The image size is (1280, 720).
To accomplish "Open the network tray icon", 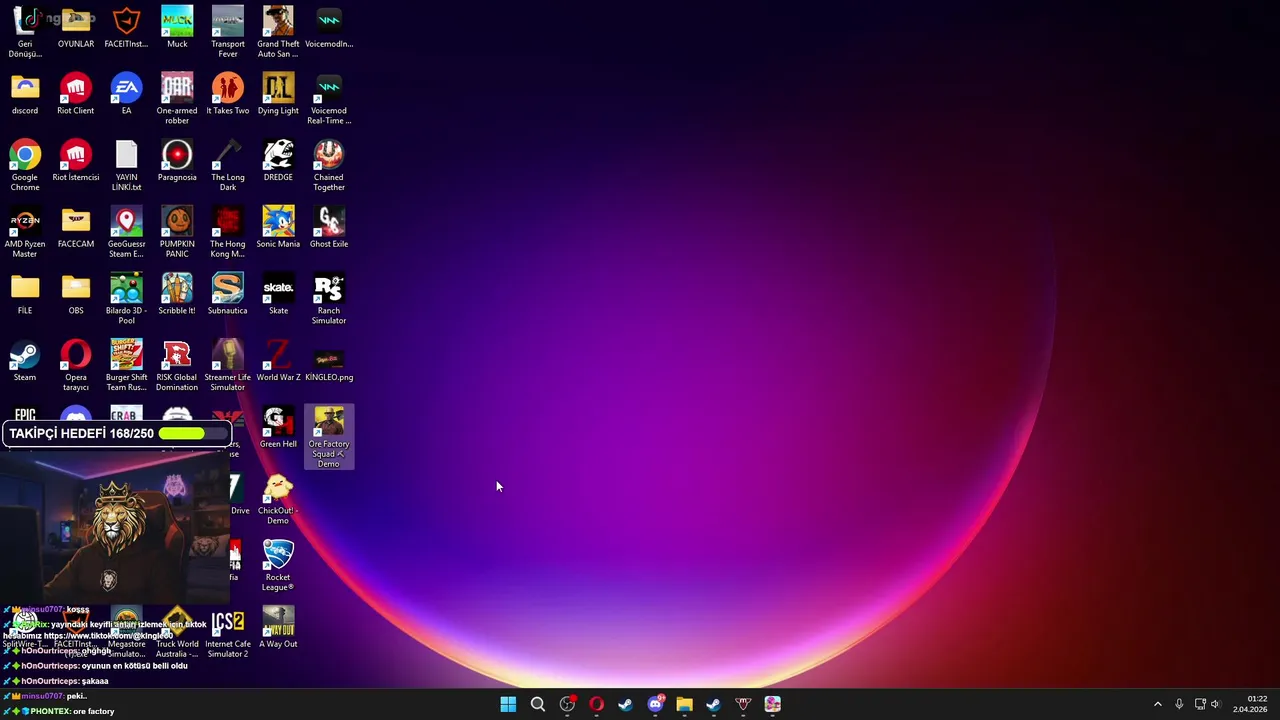I will pyautogui.click(x=1200, y=704).
